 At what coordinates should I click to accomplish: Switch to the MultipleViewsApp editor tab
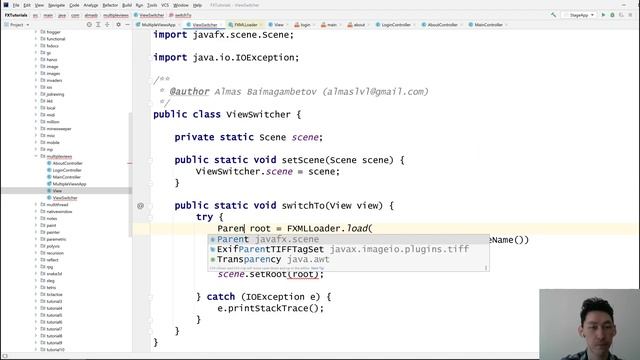tap(158, 25)
